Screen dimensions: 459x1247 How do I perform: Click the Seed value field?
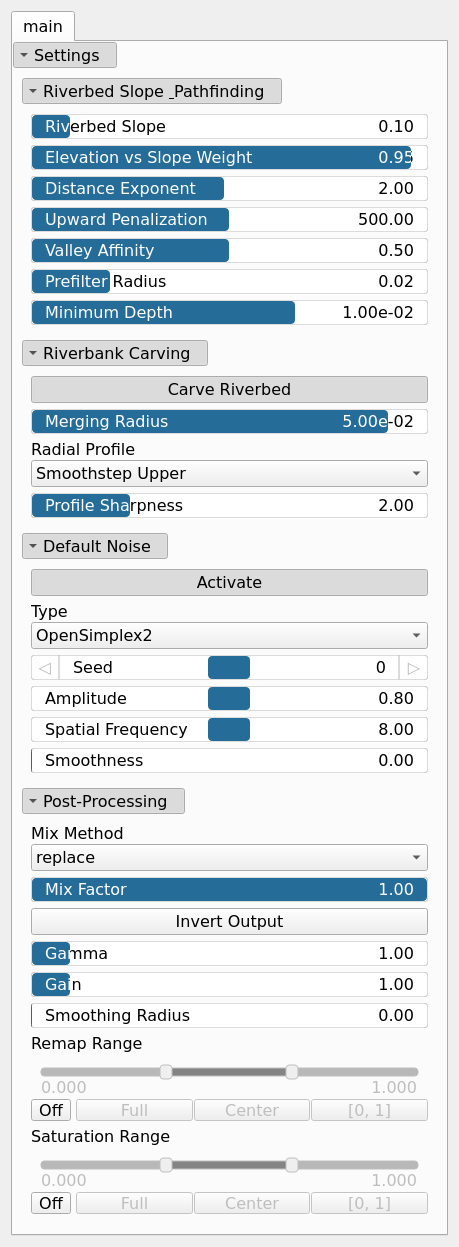tap(229, 667)
